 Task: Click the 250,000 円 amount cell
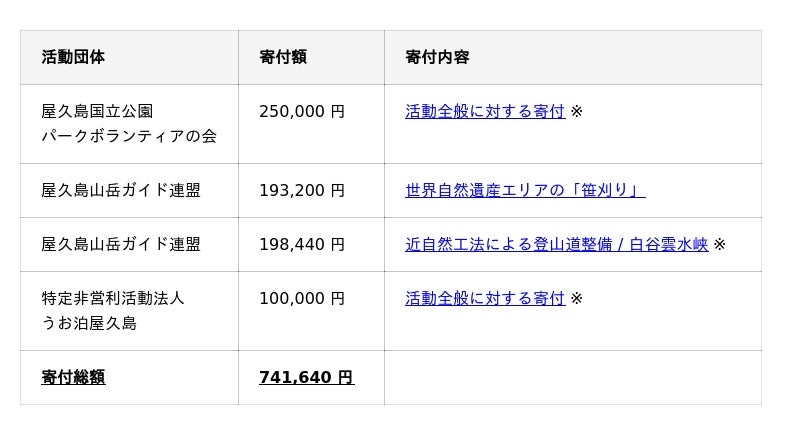[x=302, y=112]
